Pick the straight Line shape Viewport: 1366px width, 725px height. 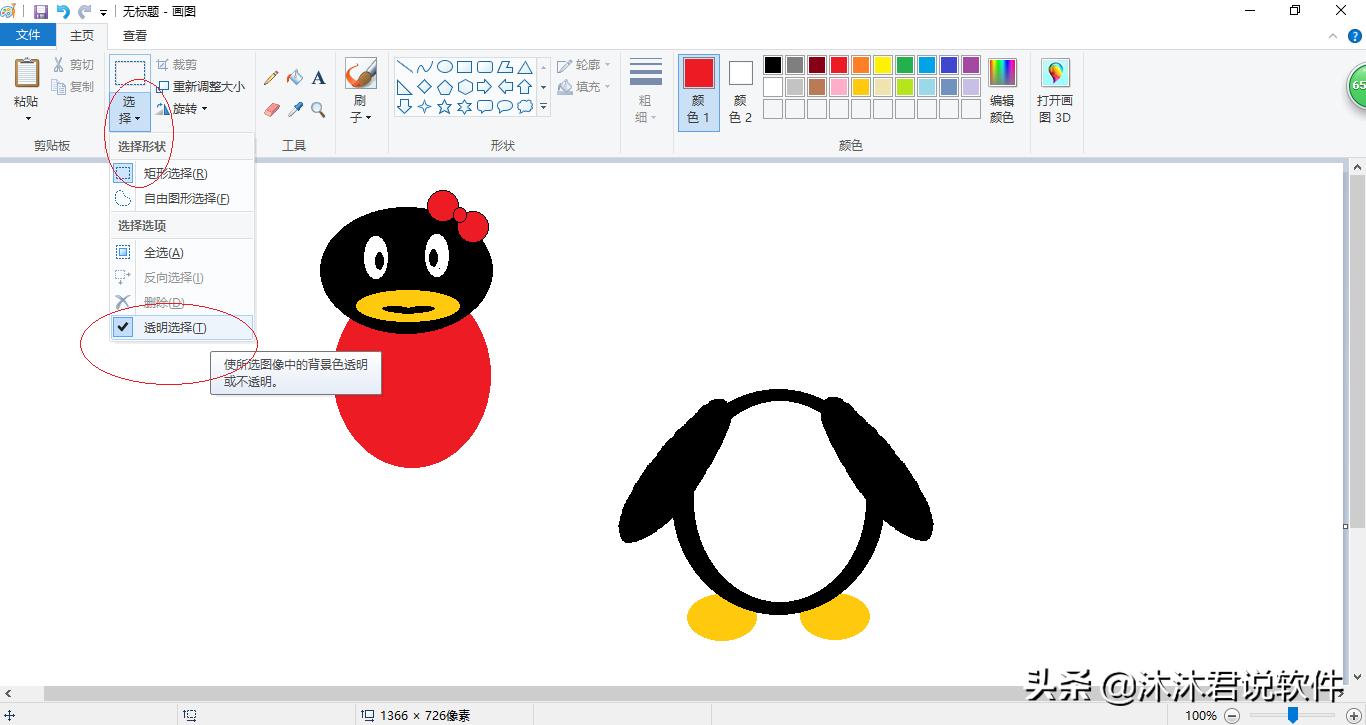pos(405,67)
